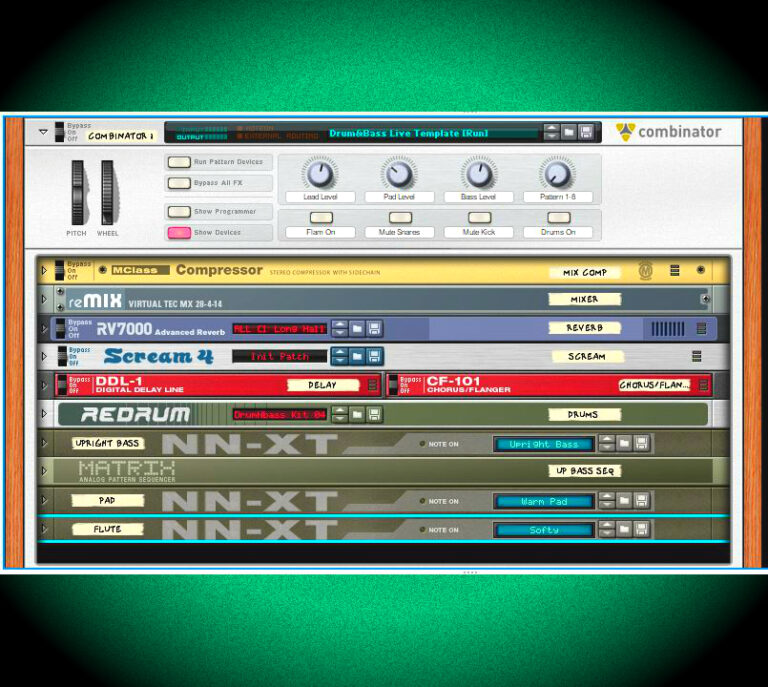Open the Scream 4 patch browser folder

[x=357, y=356]
